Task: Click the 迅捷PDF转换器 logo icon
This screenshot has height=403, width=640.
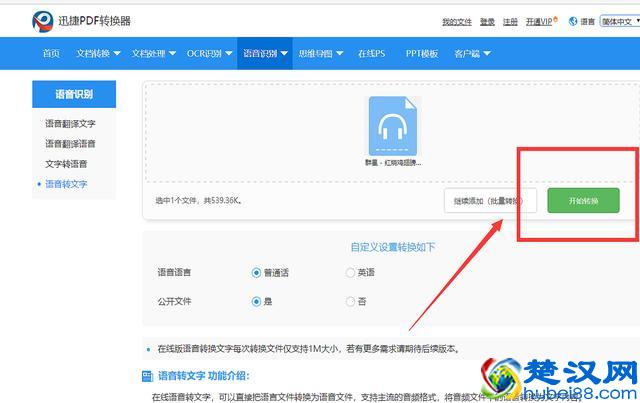Action: tap(42, 21)
